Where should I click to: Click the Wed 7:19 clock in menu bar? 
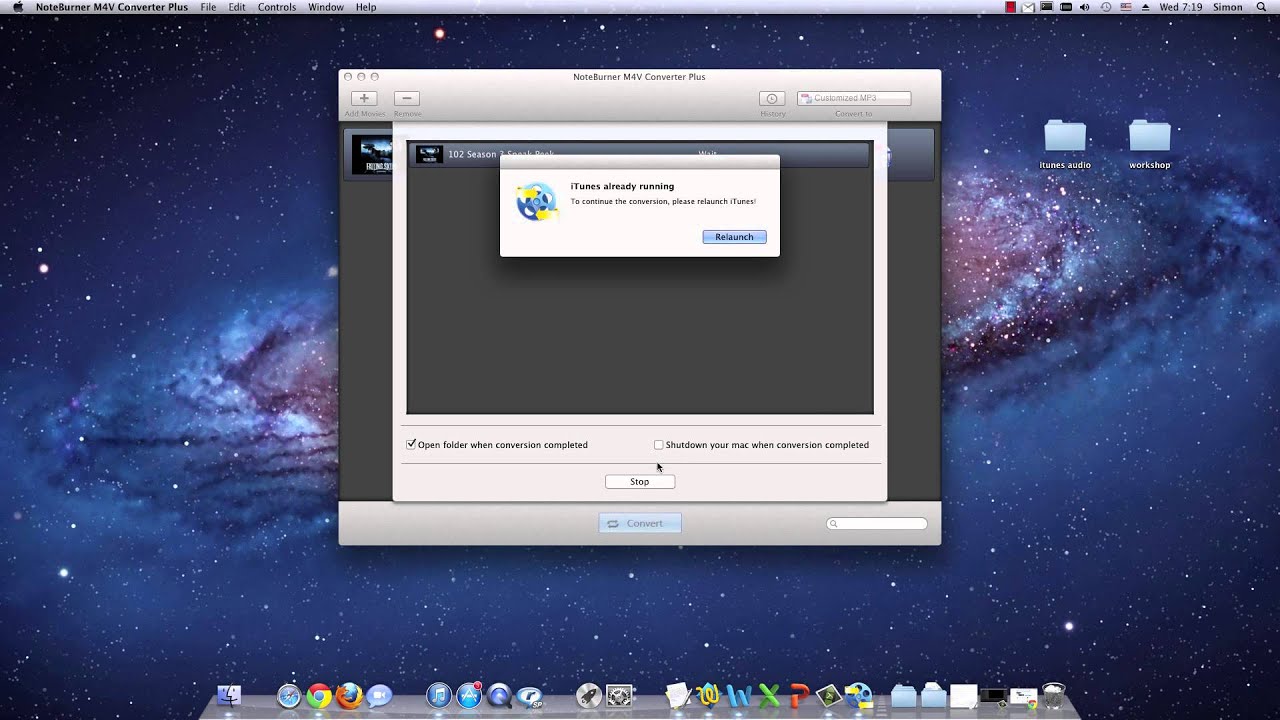pos(1181,7)
